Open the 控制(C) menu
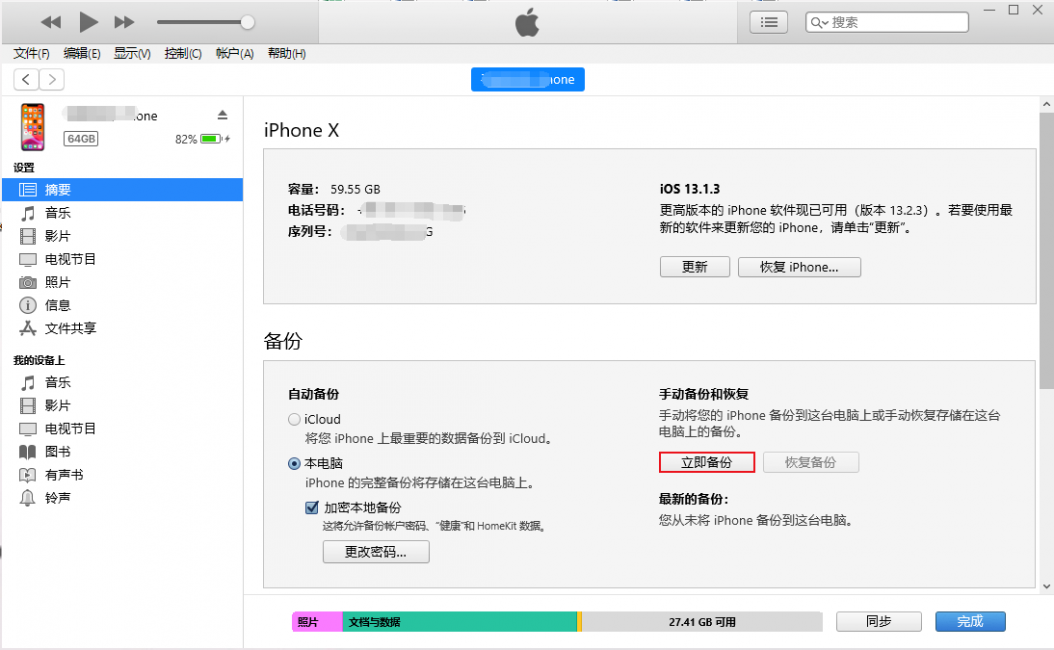 [183, 53]
